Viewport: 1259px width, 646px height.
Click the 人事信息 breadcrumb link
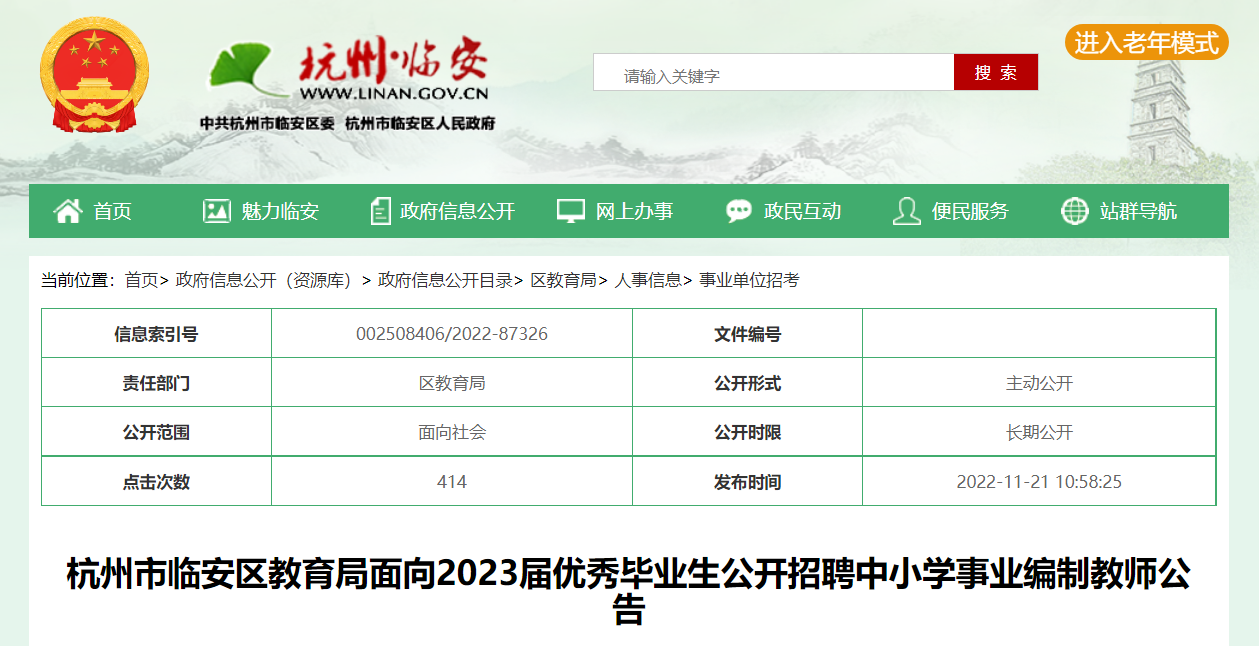click(x=648, y=280)
